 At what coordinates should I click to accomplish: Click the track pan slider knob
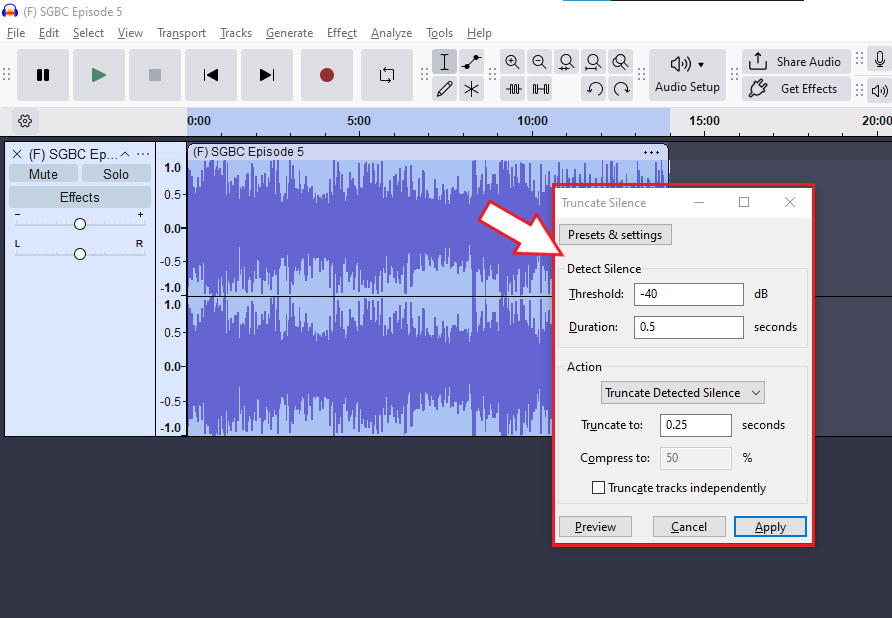coord(80,254)
